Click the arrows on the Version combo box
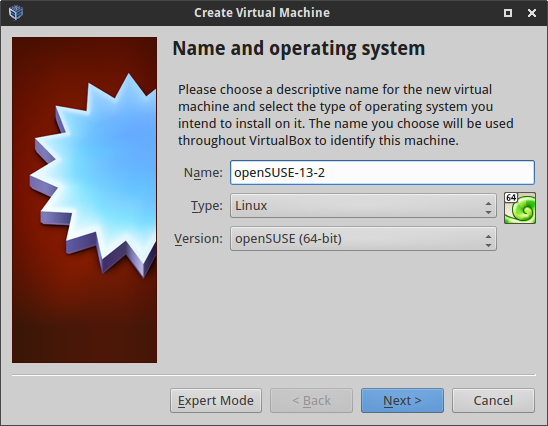The width and height of the screenshot is (548, 426). click(x=488, y=239)
